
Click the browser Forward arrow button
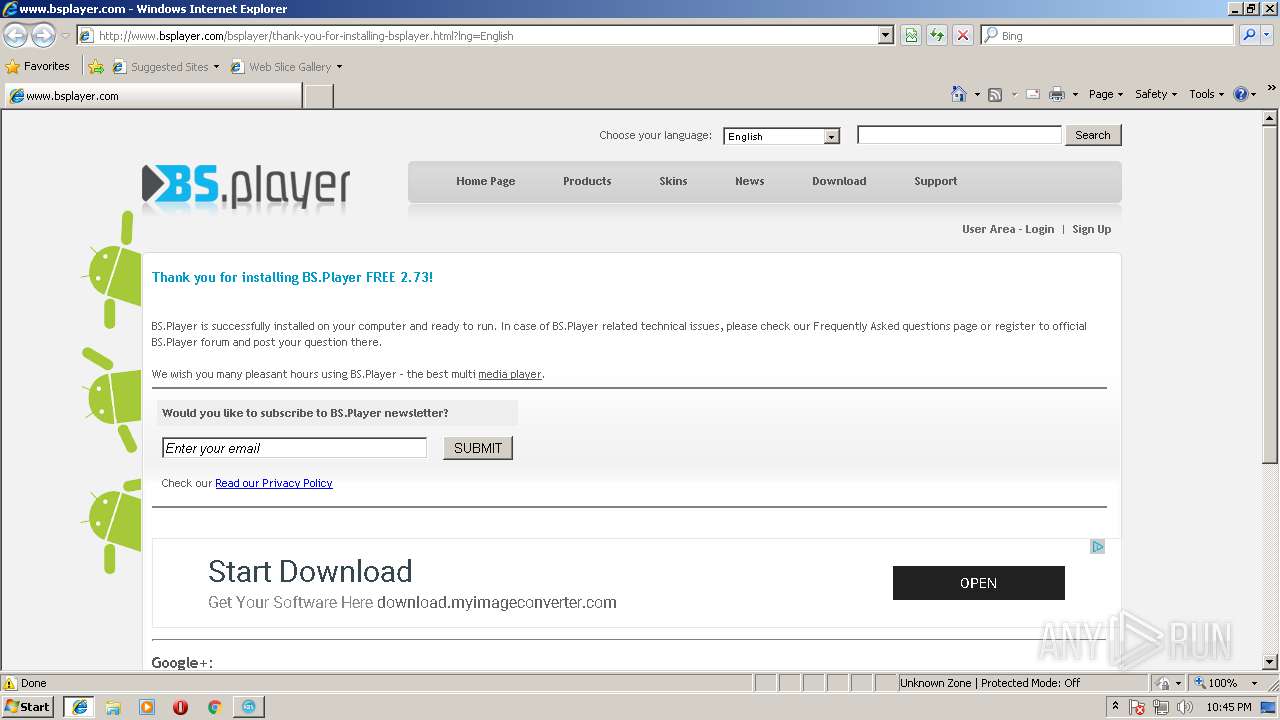coord(43,36)
